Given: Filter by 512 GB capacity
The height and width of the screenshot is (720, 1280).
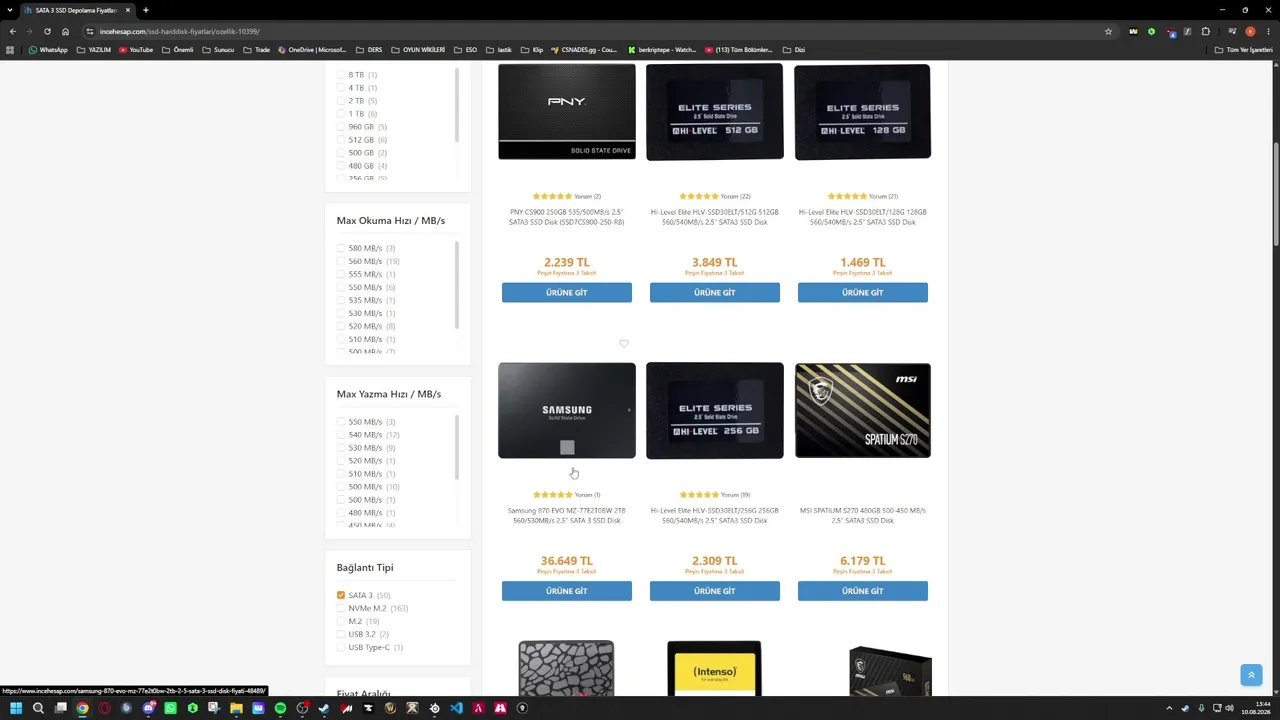Looking at the screenshot, I should pyautogui.click(x=341, y=140).
